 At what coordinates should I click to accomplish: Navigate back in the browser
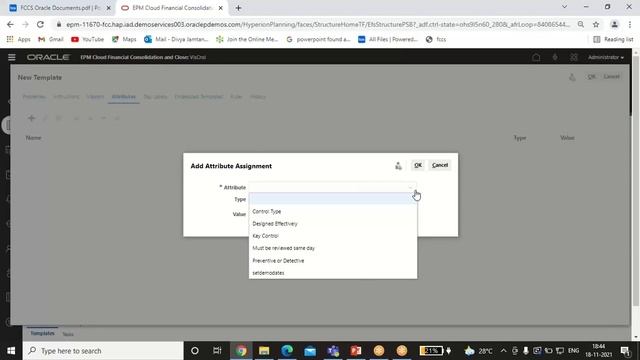[x=10, y=24]
